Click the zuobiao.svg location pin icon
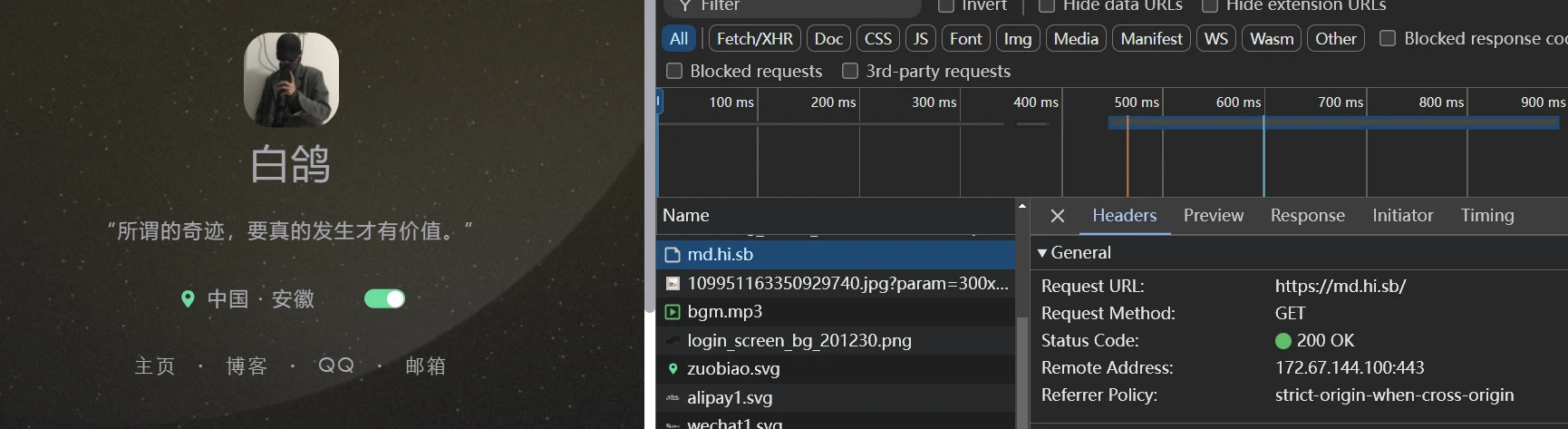 point(673,369)
